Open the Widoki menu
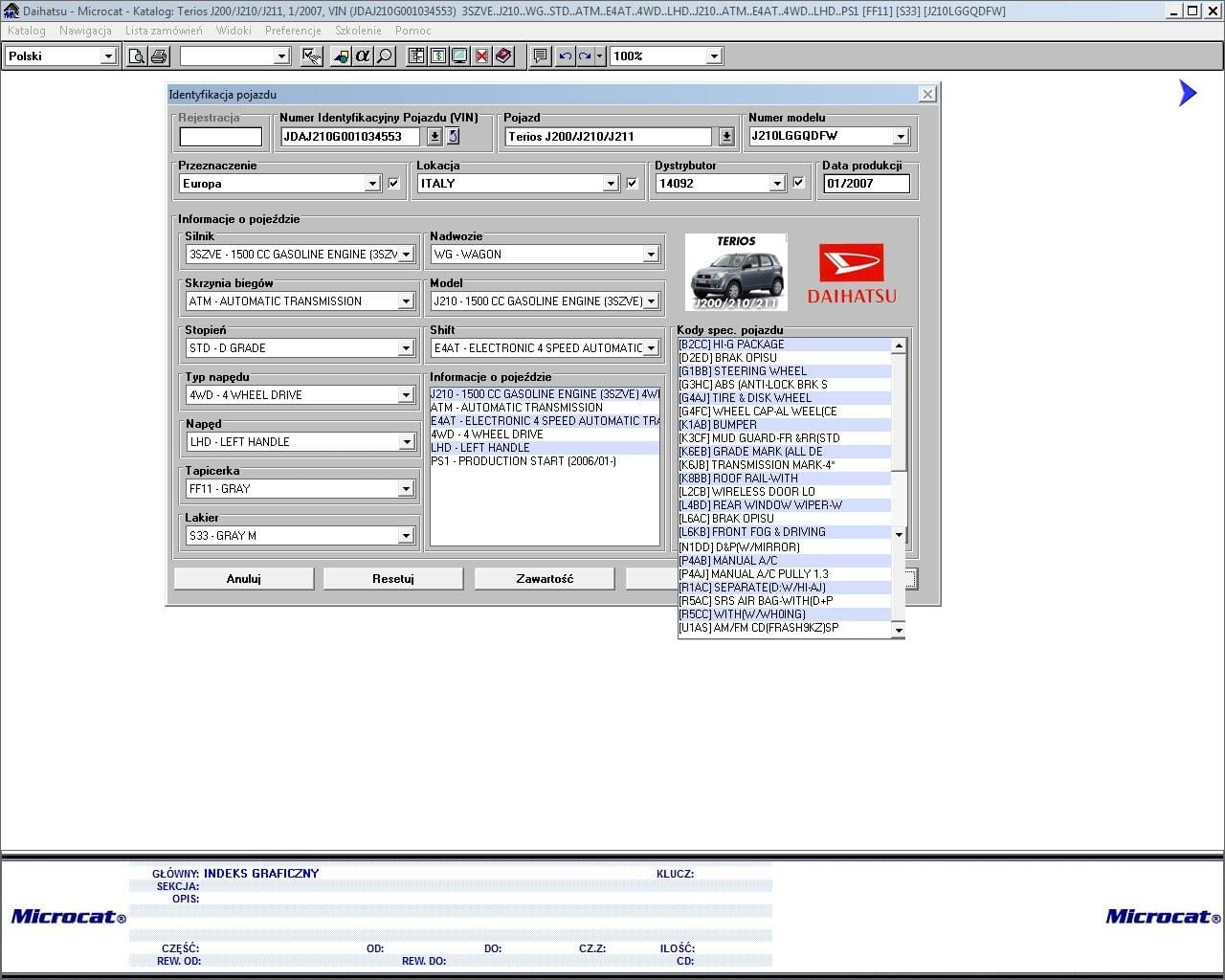The height and width of the screenshot is (980, 1225). tap(234, 31)
